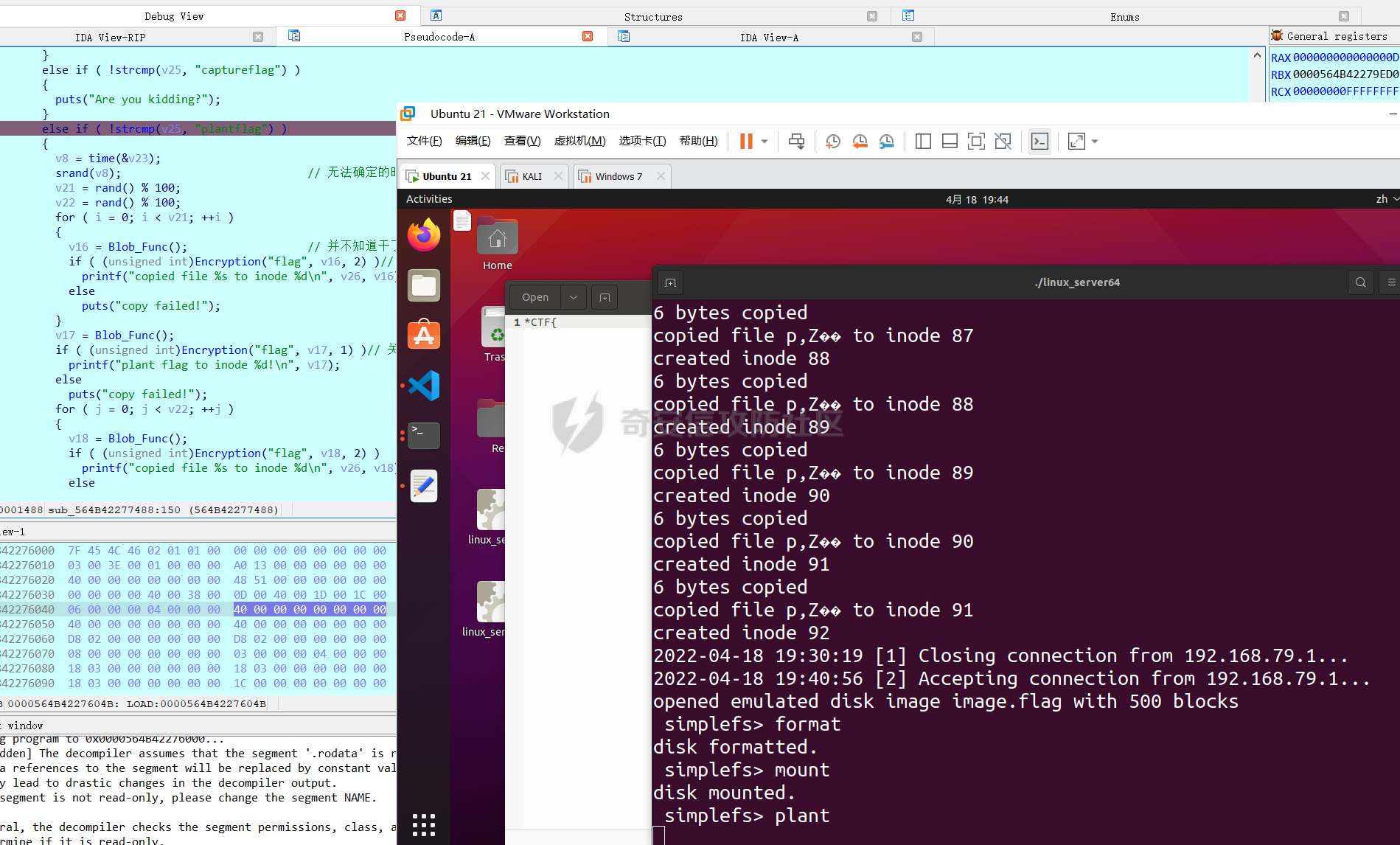Open a new tab in the terminal
Screen dimensions: 1400x845
point(670,282)
